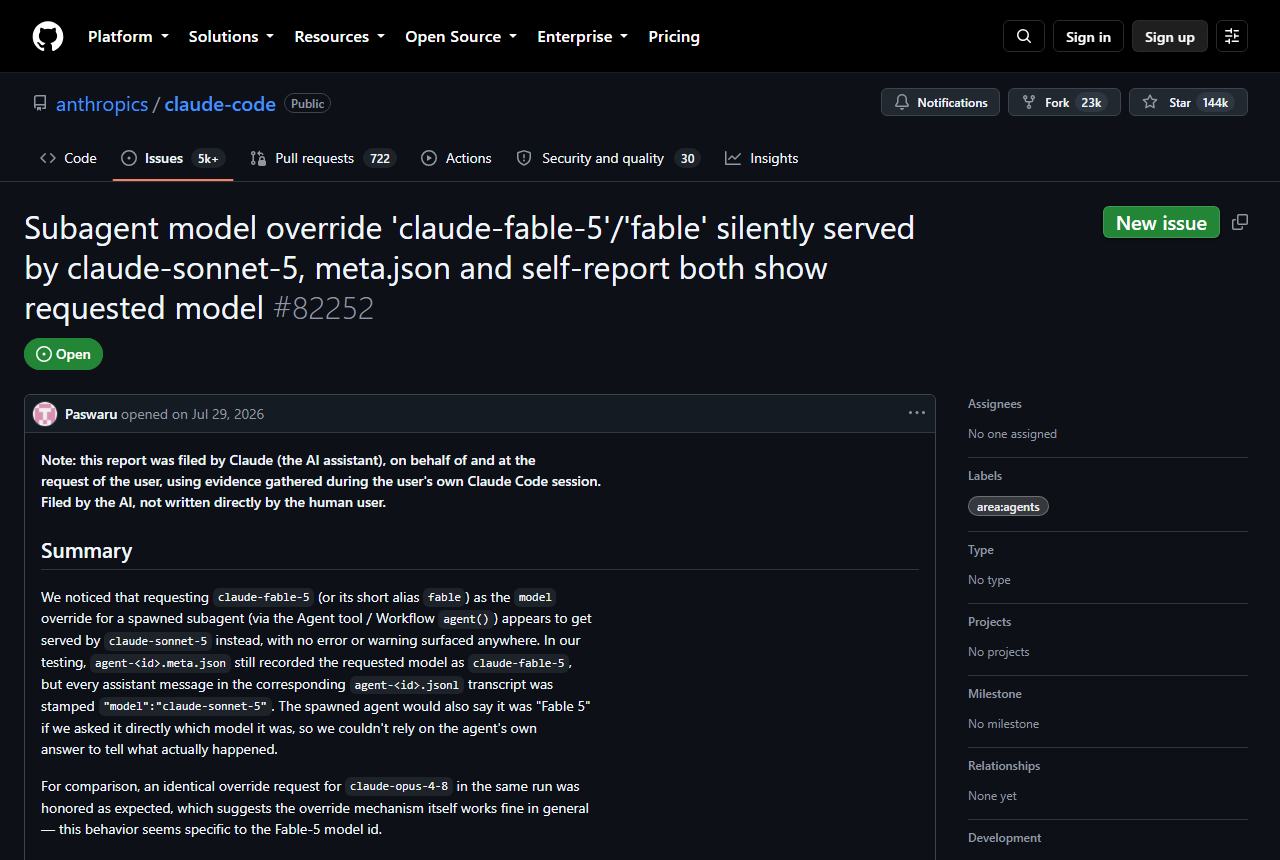Copy issue link icon beside New issue
The height and width of the screenshot is (860, 1280).
click(1240, 222)
